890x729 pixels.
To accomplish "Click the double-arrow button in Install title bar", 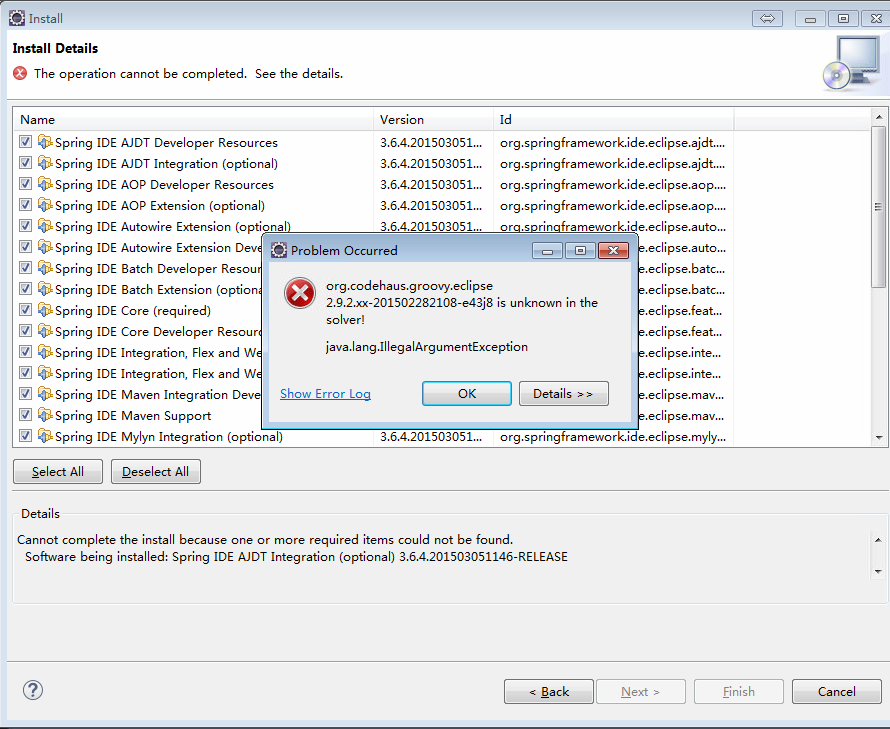I will [x=767, y=19].
